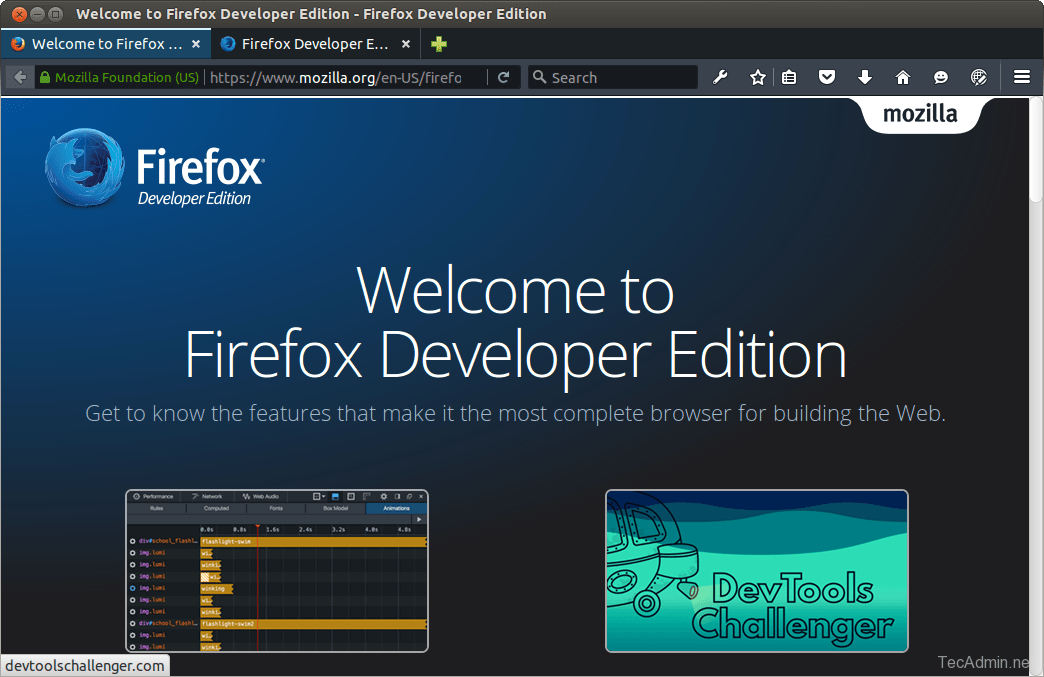Click the Mozilla Foundation (US) security badge
1044x677 pixels.
119,77
